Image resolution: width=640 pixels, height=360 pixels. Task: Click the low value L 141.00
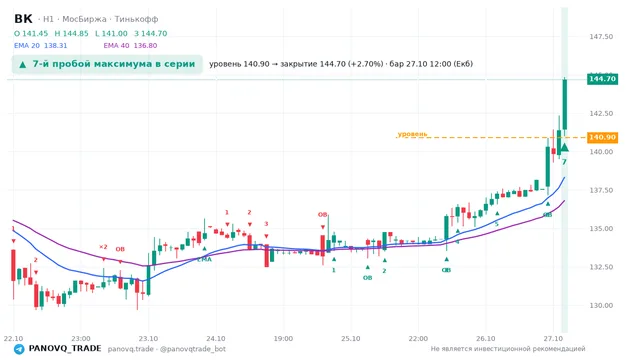coord(111,33)
